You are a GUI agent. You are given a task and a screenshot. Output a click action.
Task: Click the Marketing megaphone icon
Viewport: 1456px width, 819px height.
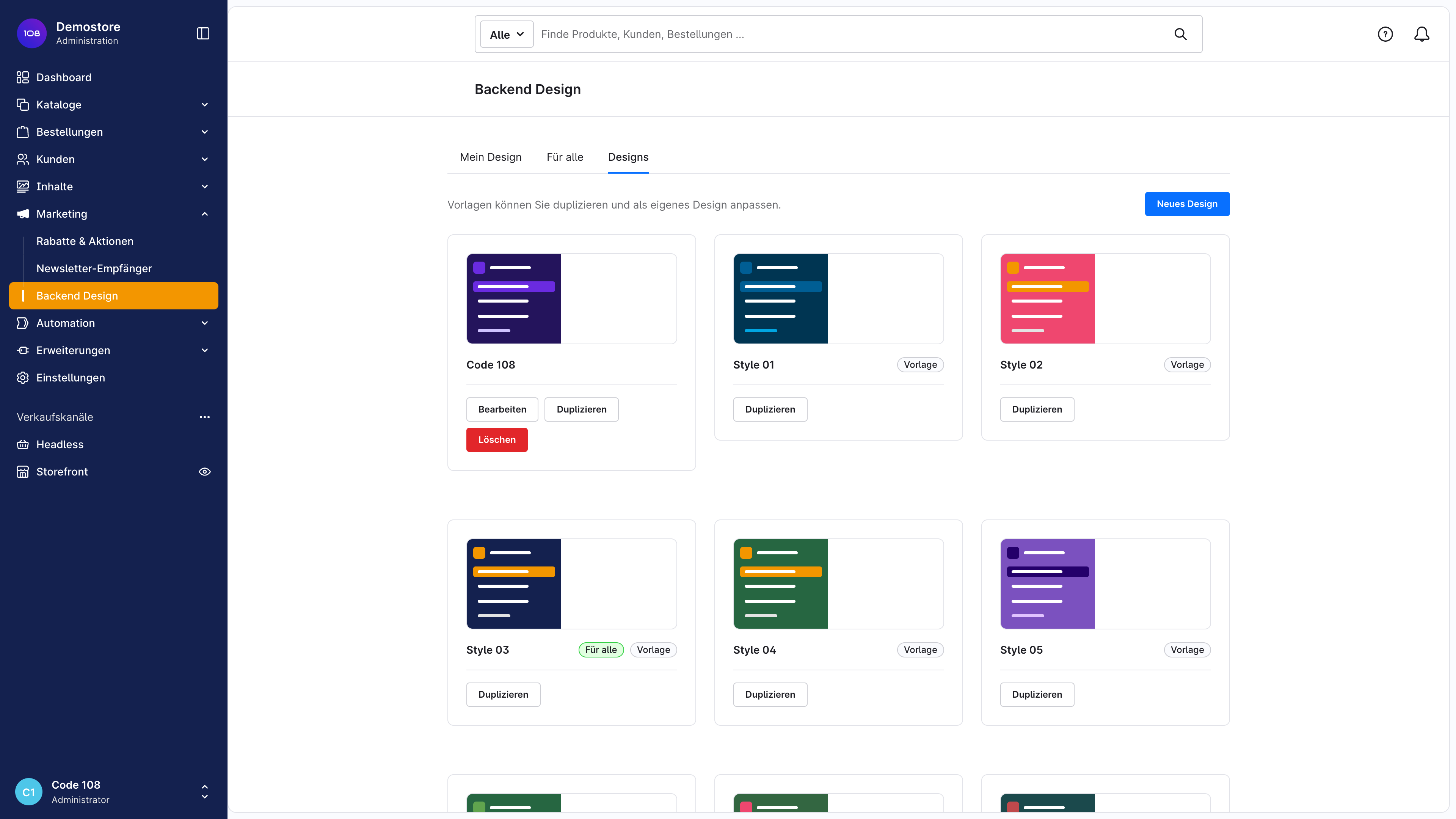(23, 213)
